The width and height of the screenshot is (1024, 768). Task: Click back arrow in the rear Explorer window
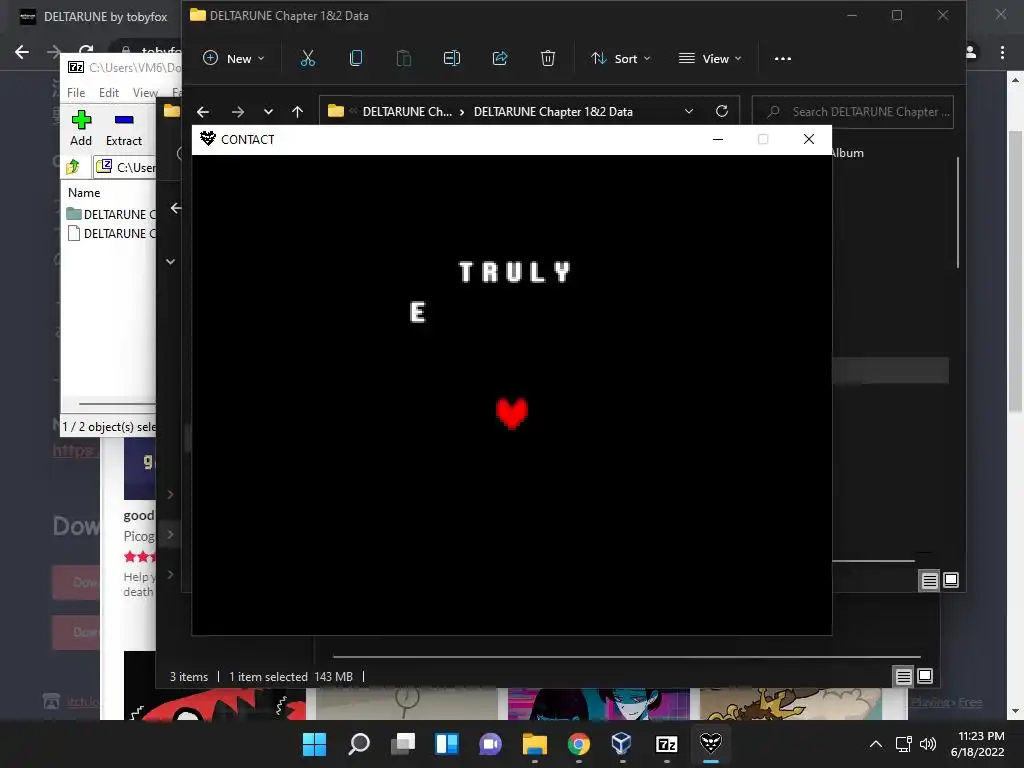[176, 208]
